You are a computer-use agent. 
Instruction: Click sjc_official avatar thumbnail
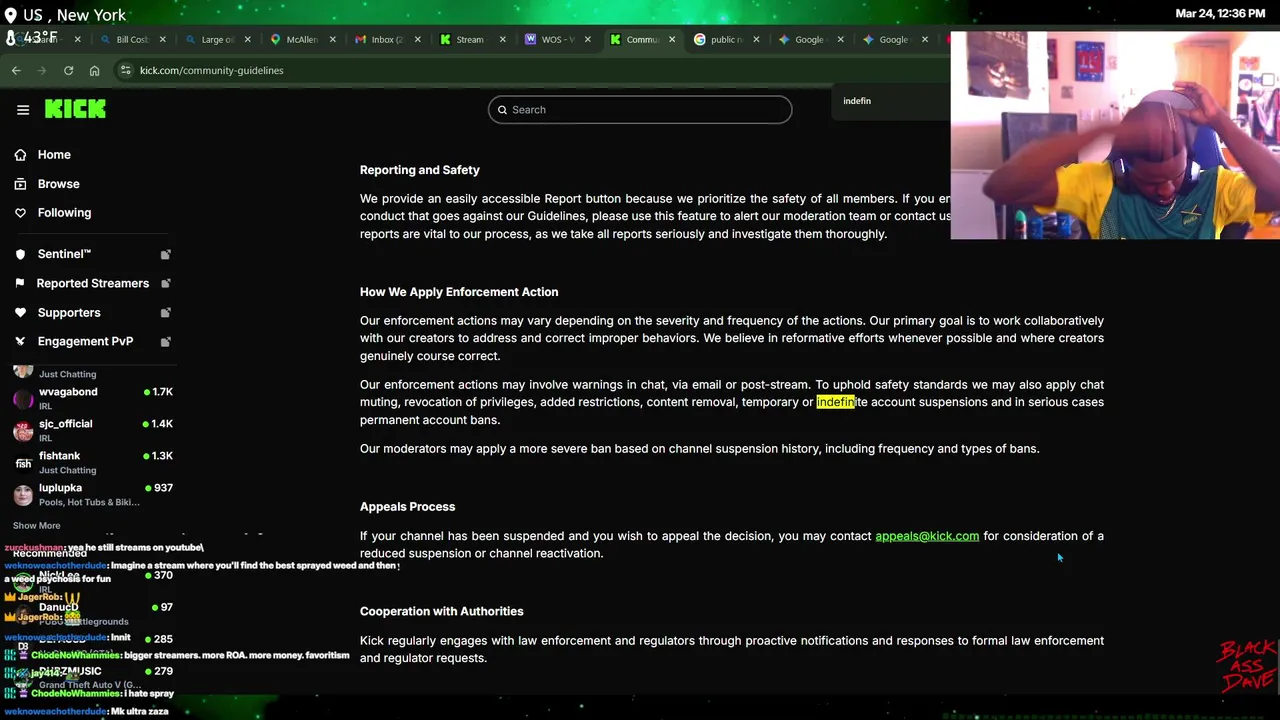[x=23, y=431]
